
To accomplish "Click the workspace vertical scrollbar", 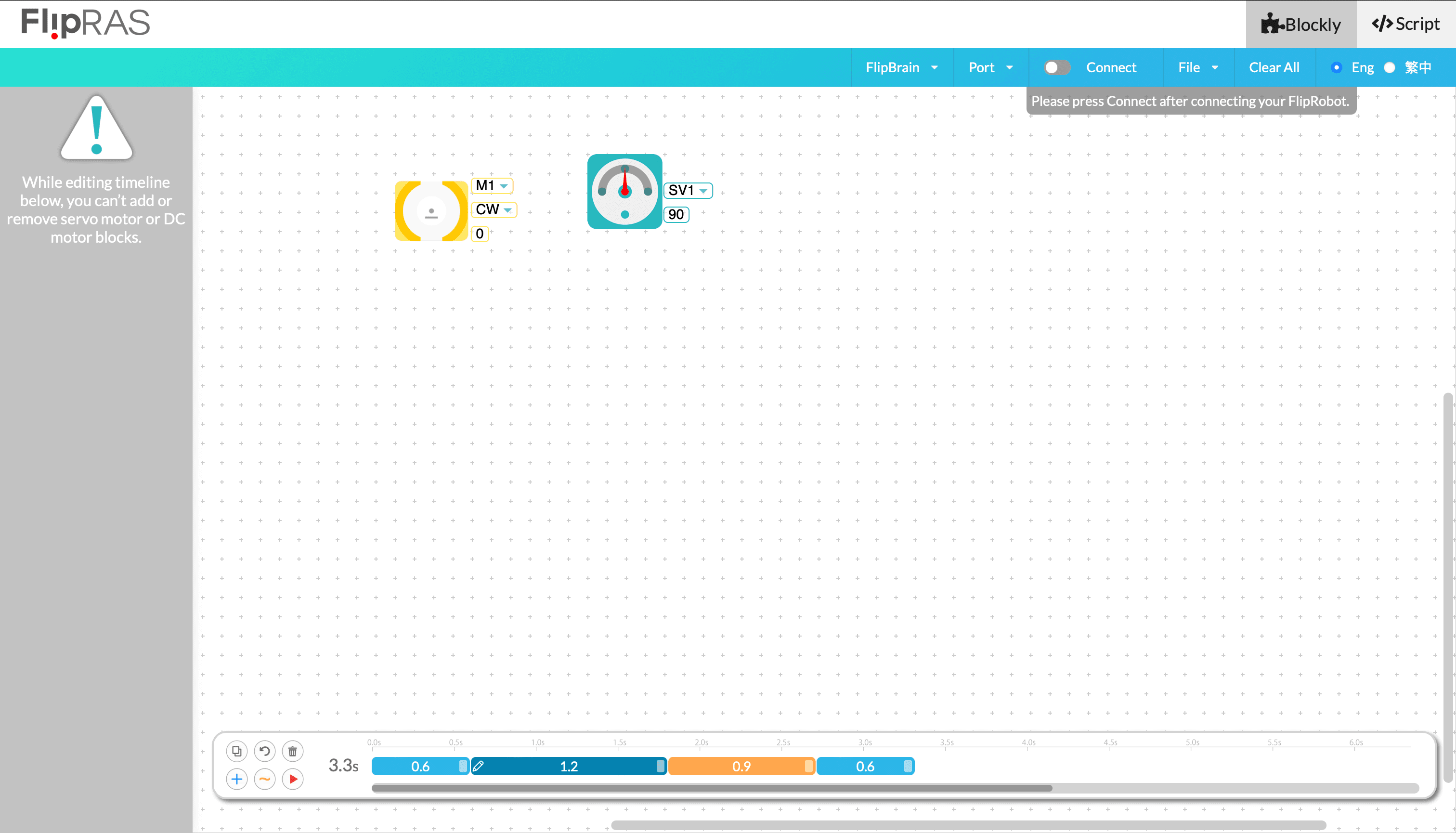I will [x=1449, y=587].
